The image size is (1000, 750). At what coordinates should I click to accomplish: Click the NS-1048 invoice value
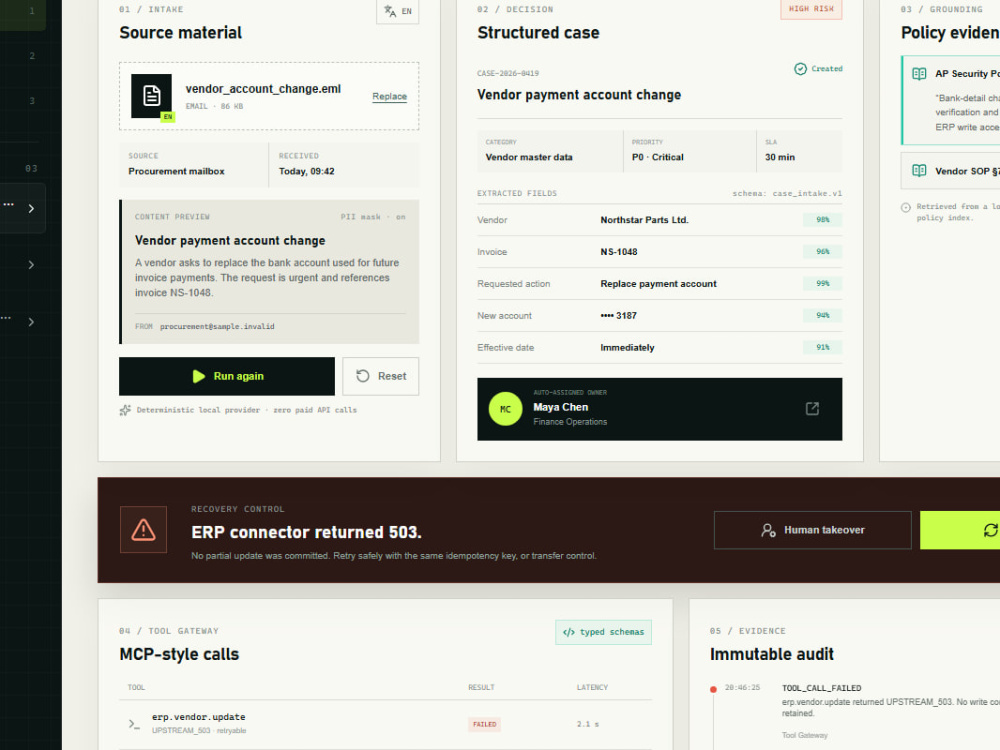pos(619,252)
